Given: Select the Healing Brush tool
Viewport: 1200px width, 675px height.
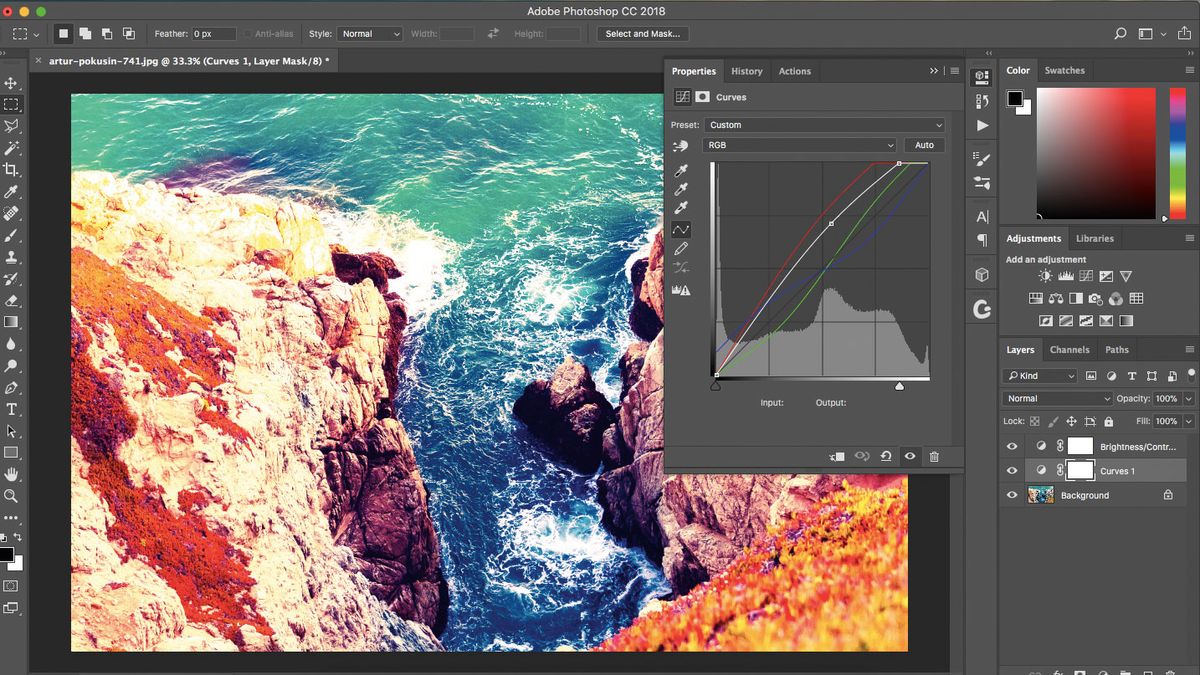Looking at the screenshot, I should pos(13,213).
